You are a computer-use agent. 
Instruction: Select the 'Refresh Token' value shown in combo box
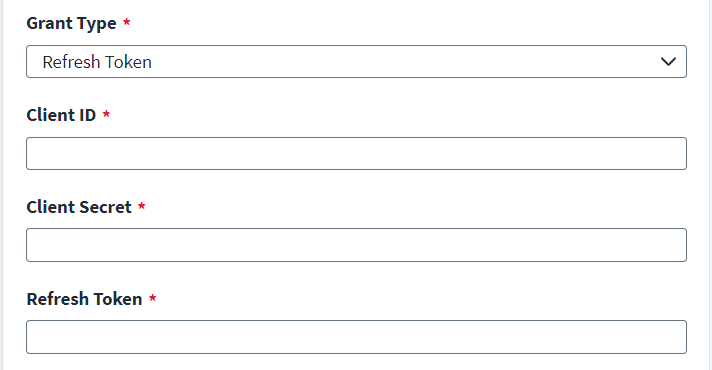(x=97, y=62)
